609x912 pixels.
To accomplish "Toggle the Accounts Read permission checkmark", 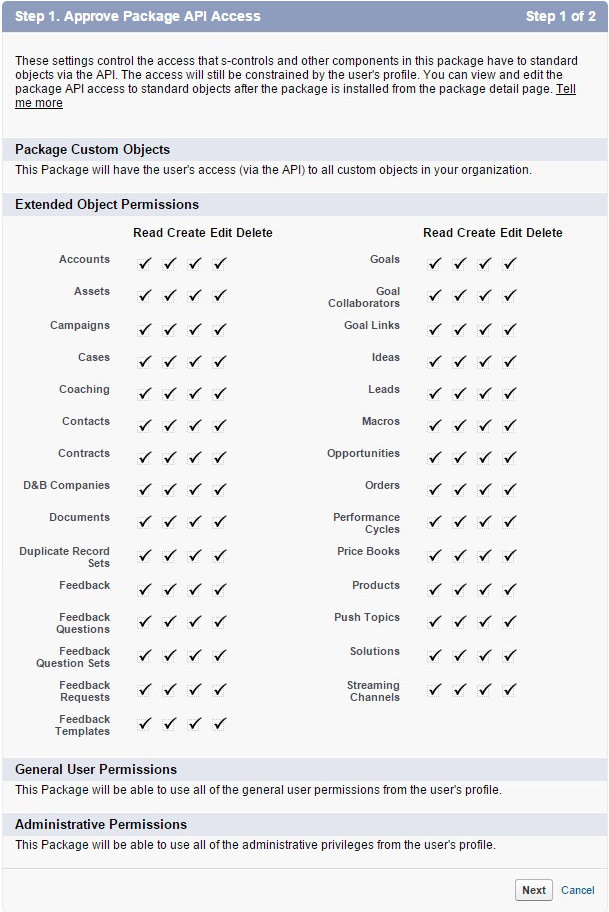I will [x=145, y=264].
